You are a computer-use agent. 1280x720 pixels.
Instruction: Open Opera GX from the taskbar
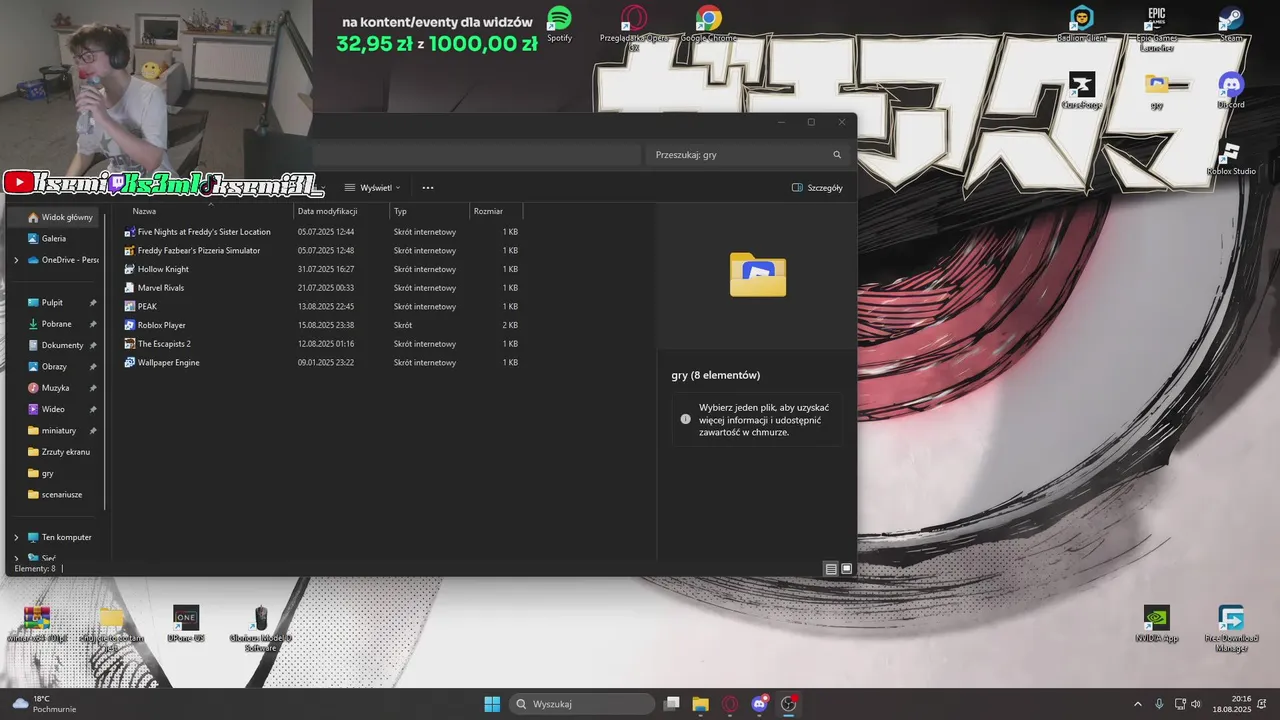coord(730,704)
